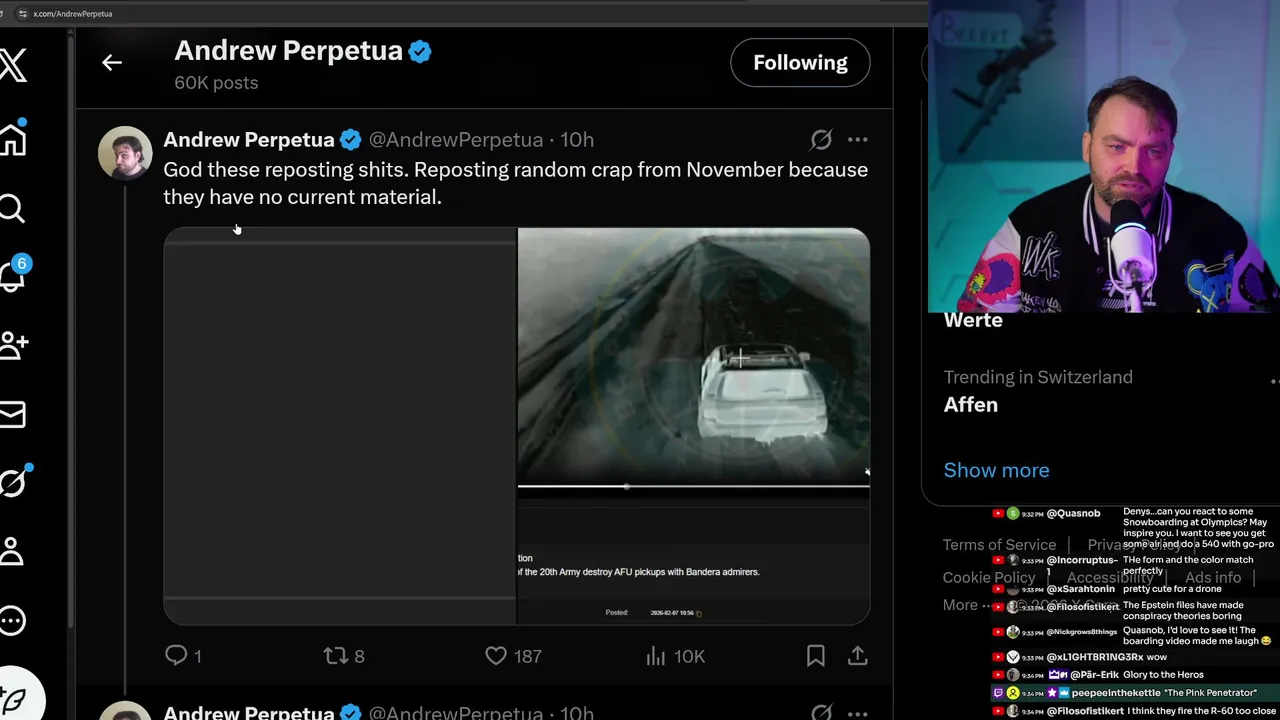The image size is (1280, 720).
Task: Open the @AndrewPerpetua handle on the first post
Action: 456,140
